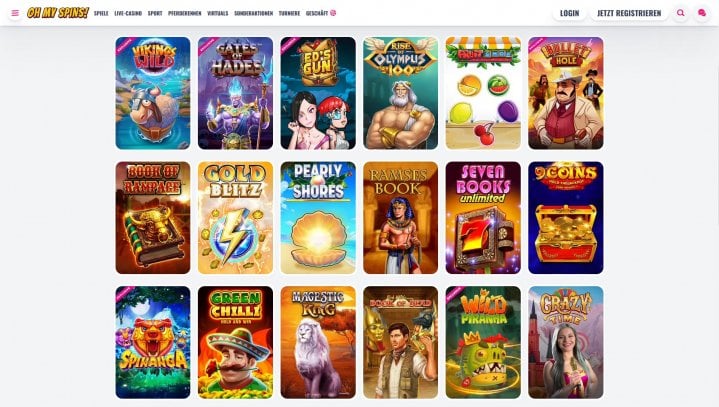The width and height of the screenshot is (719, 407).
Task: Open Sonderaktionen in the navigation bar
Action: 254,13
